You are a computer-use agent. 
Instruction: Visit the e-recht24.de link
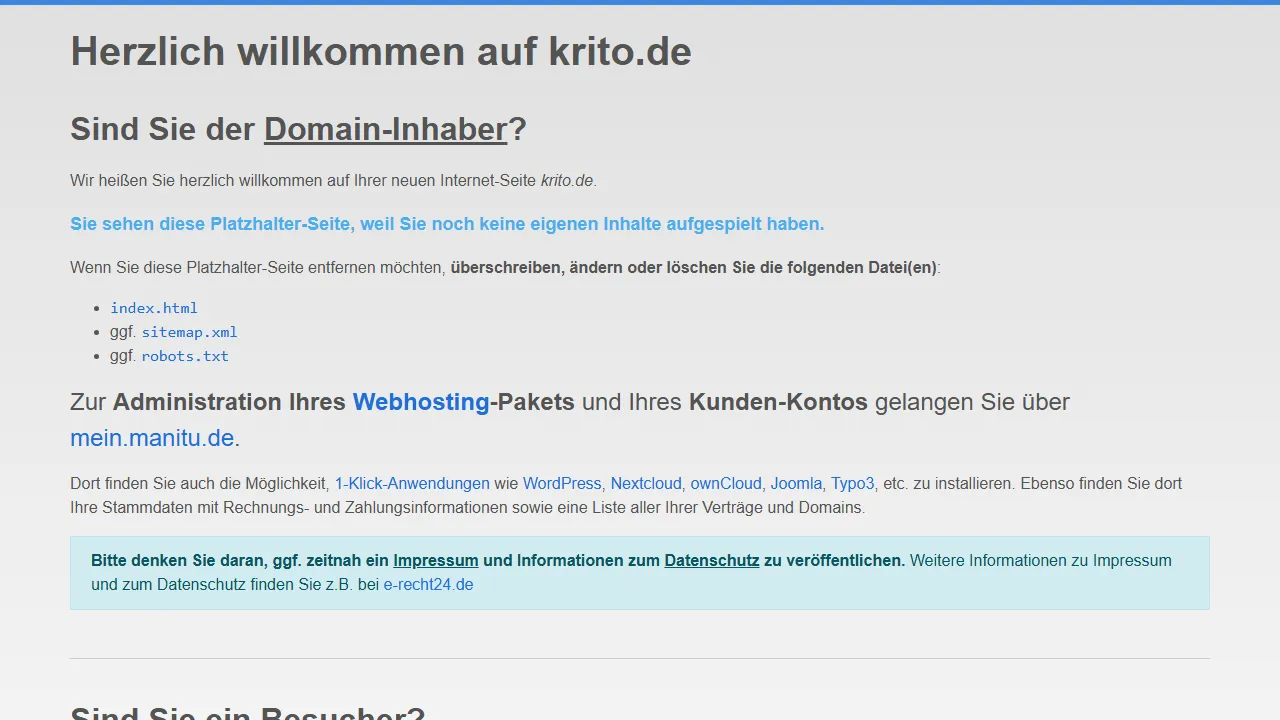tap(428, 585)
